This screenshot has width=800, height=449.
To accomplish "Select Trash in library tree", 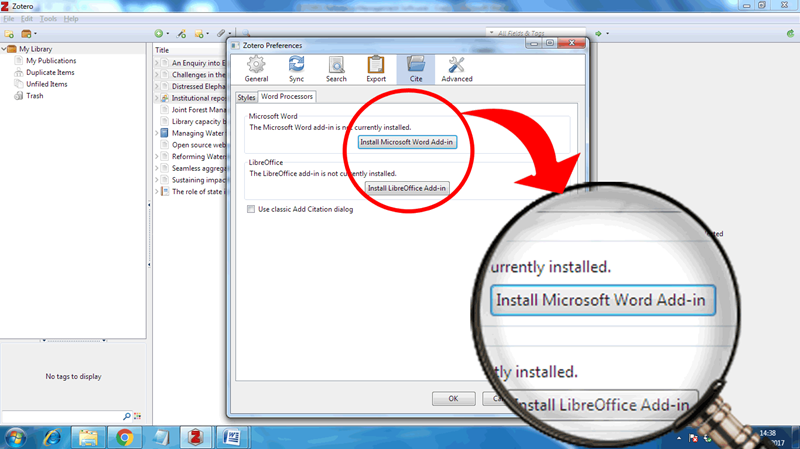I will click(x=35, y=96).
